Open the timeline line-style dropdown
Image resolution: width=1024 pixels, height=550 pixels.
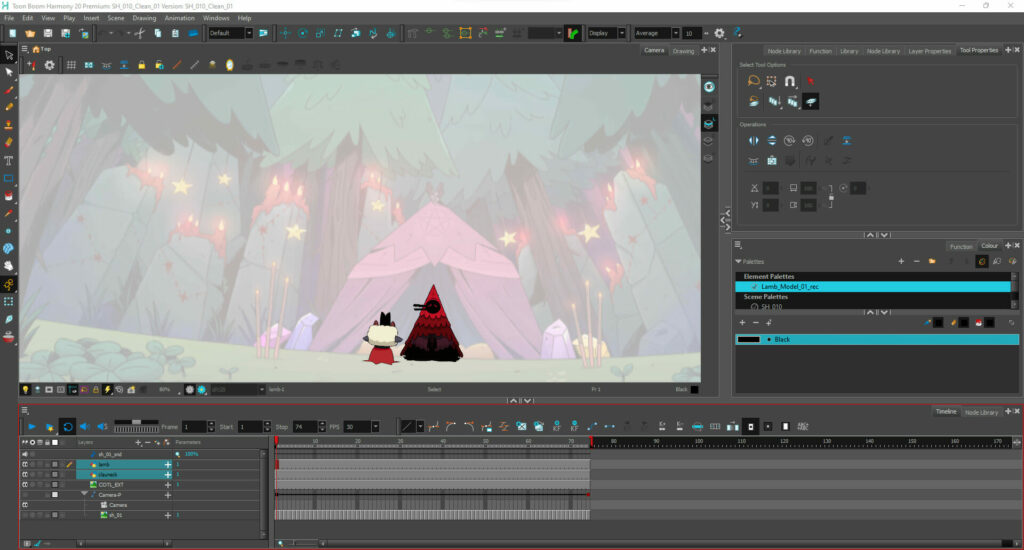[420, 427]
